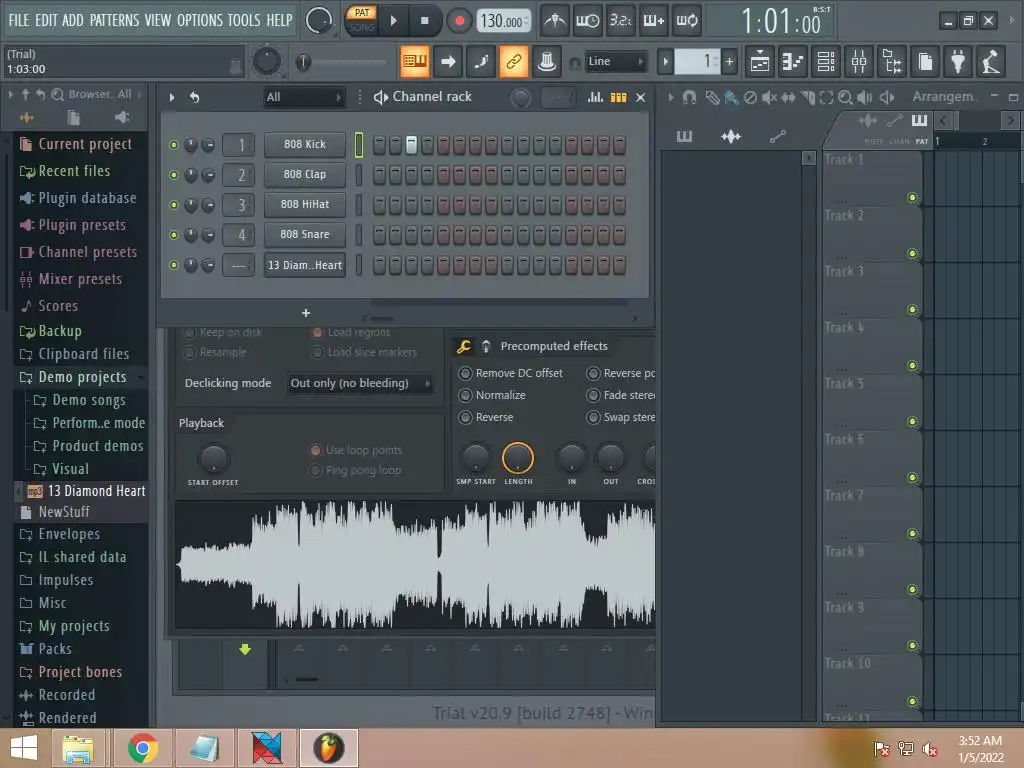
Task: Add a channel with plus button
Action: click(306, 313)
